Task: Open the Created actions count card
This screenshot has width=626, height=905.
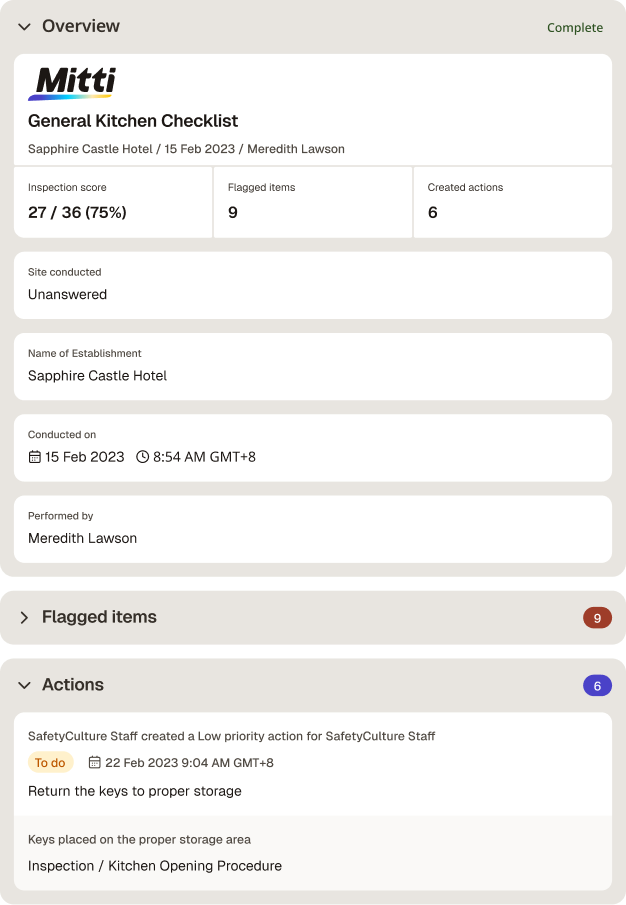Action: coord(513,202)
